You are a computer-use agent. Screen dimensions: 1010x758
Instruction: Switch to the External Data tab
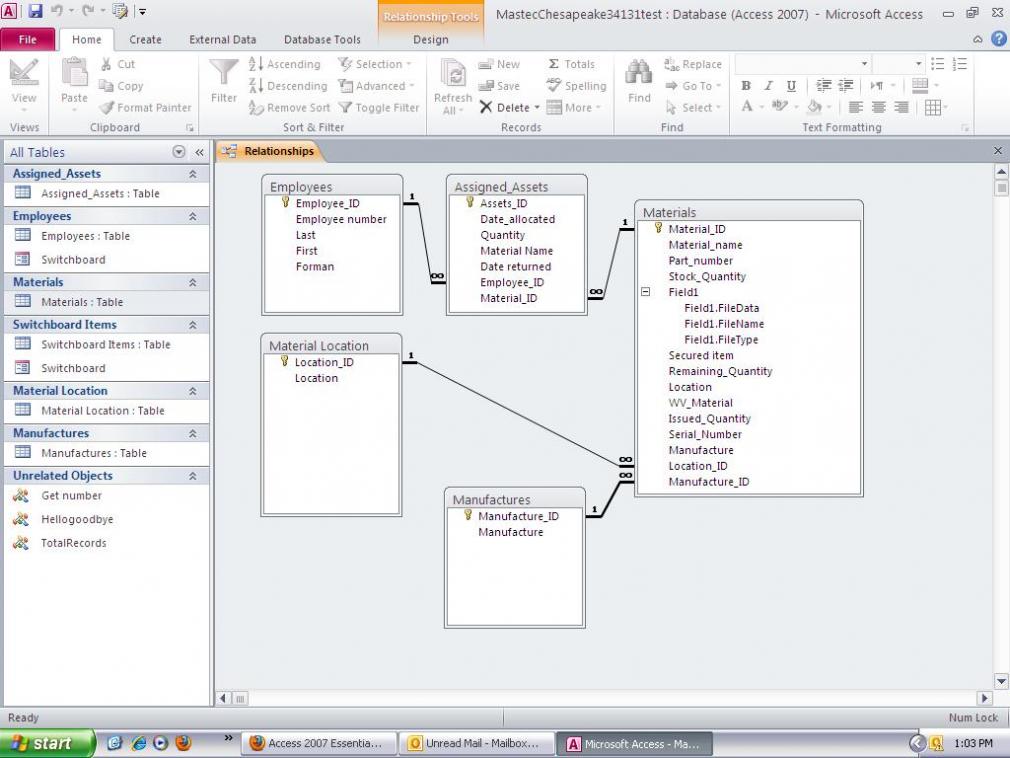222,39
